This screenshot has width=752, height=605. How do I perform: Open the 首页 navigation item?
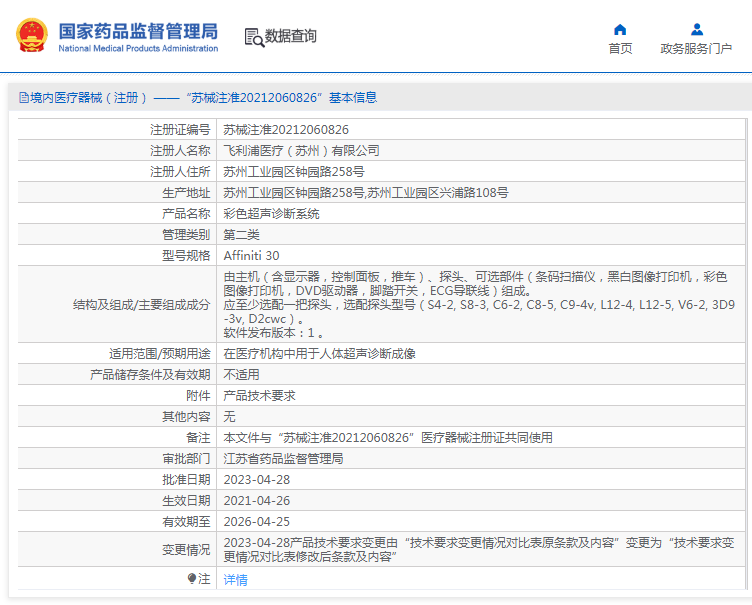620,49
